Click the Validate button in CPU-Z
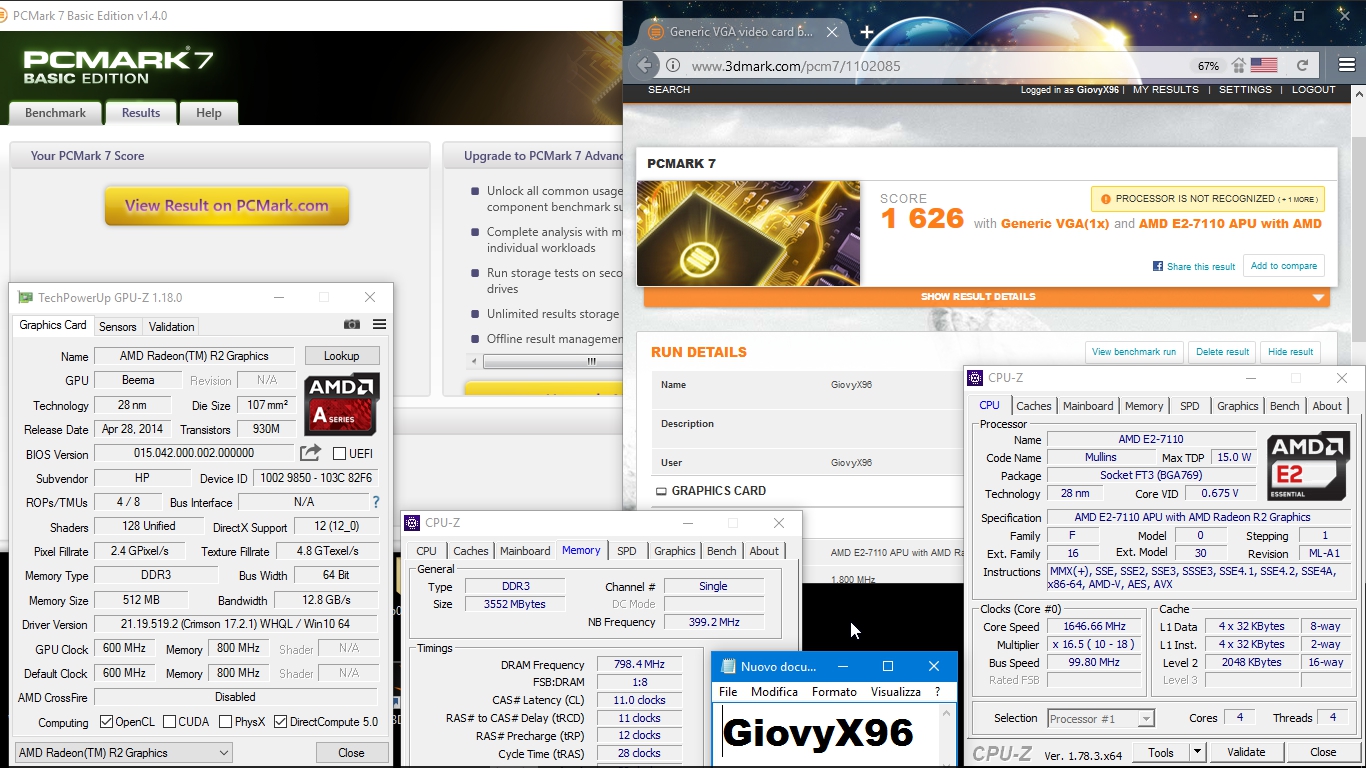The height and width of the screenshot is (768, 1366). (1246, 752)
